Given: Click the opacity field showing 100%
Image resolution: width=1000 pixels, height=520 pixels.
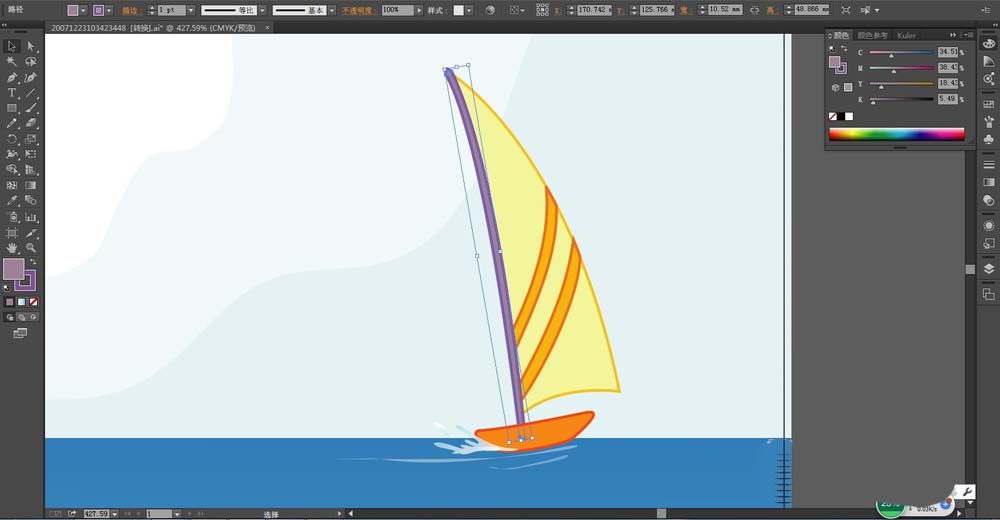Looking at the screenshot, I should coord(398,10).
